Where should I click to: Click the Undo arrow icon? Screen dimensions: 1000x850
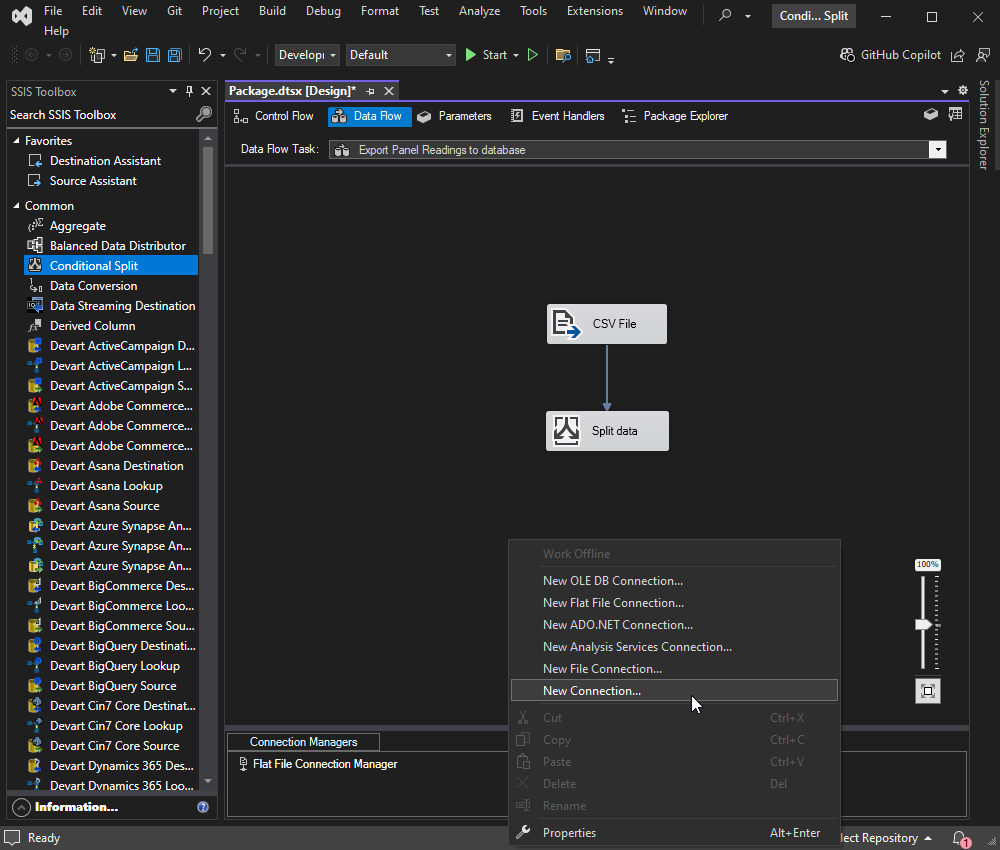click(x=204, y=55)
